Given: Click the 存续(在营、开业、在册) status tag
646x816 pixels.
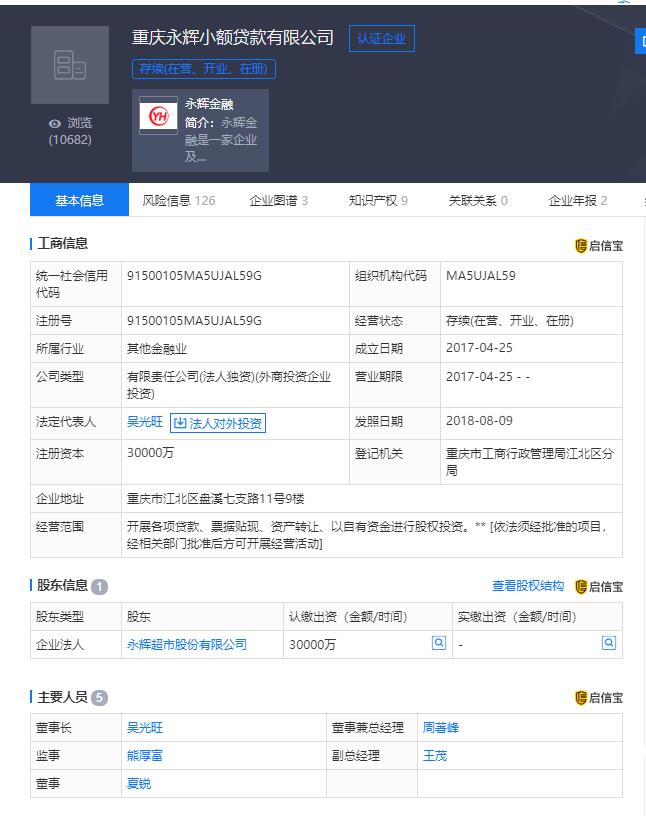Looking at the screenshot, I should tap(204, 69).
